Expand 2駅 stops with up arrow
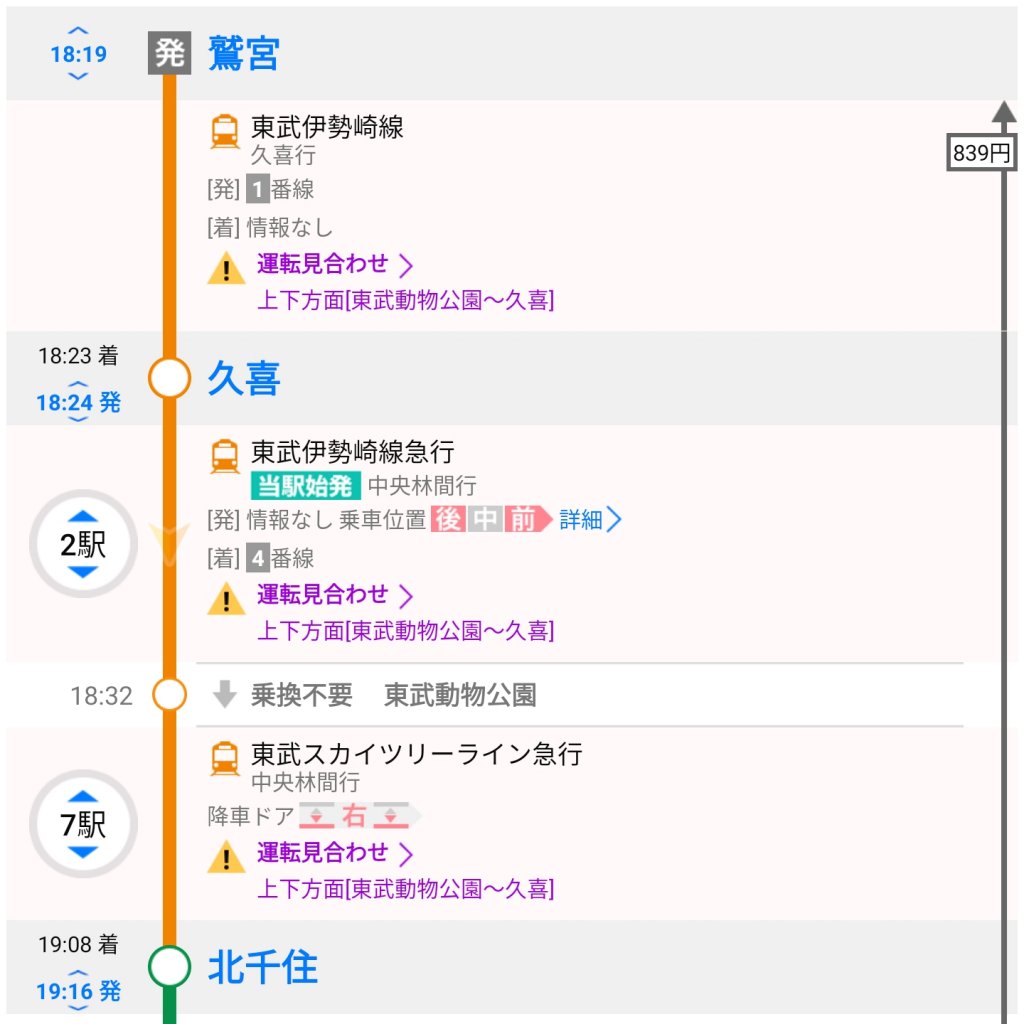The width and height of the screenshot is (1024, 1024). (x=83, y=516)
